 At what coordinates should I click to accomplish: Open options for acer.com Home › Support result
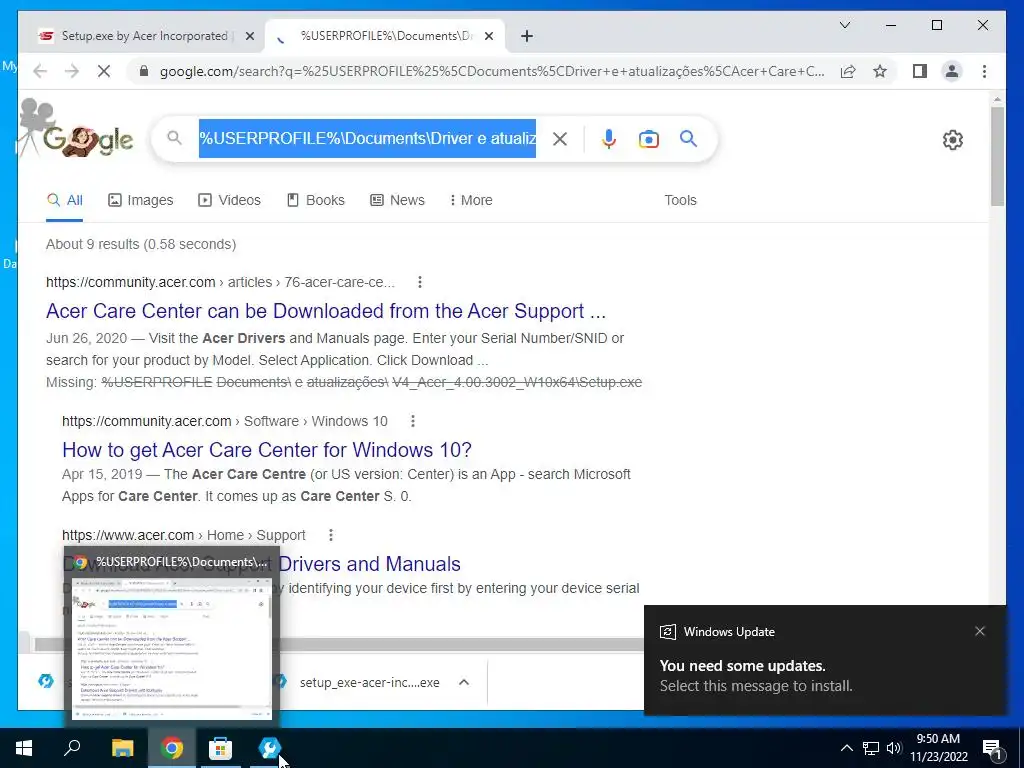(x=331, y=536)
